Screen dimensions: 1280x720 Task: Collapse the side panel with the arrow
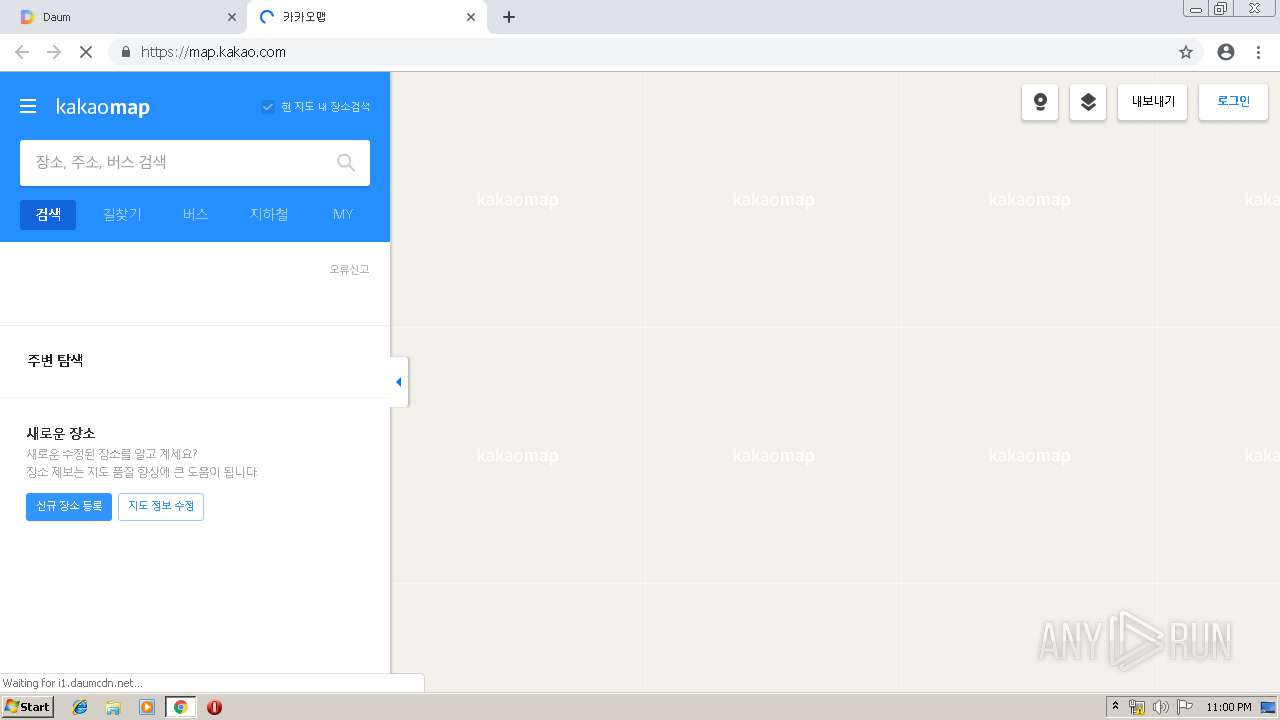[399, 382]
